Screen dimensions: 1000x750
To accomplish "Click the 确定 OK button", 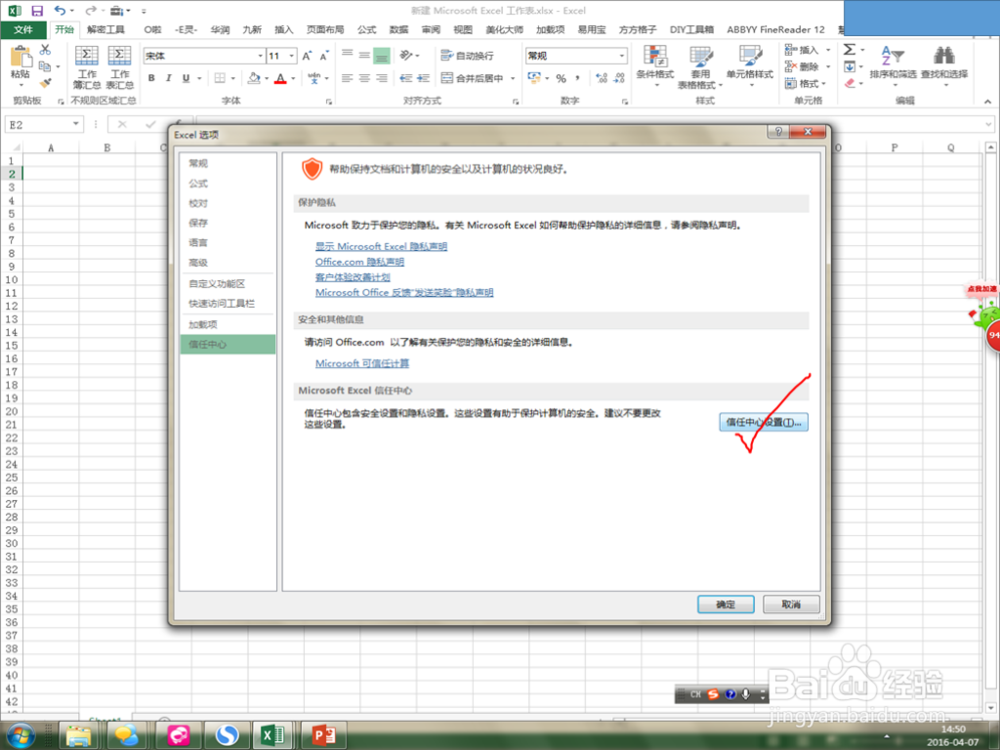I will tap(726, 604).
